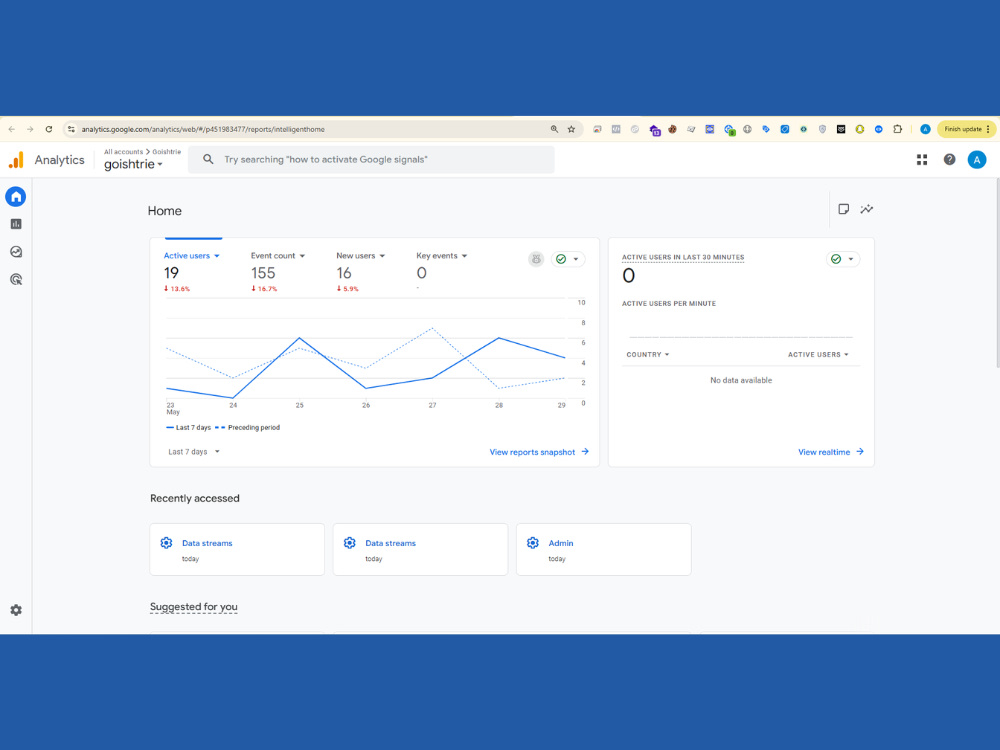The width and height of the screenshot is (1000, 750).
Task: Go back in the browser
Action: [11, 129]
